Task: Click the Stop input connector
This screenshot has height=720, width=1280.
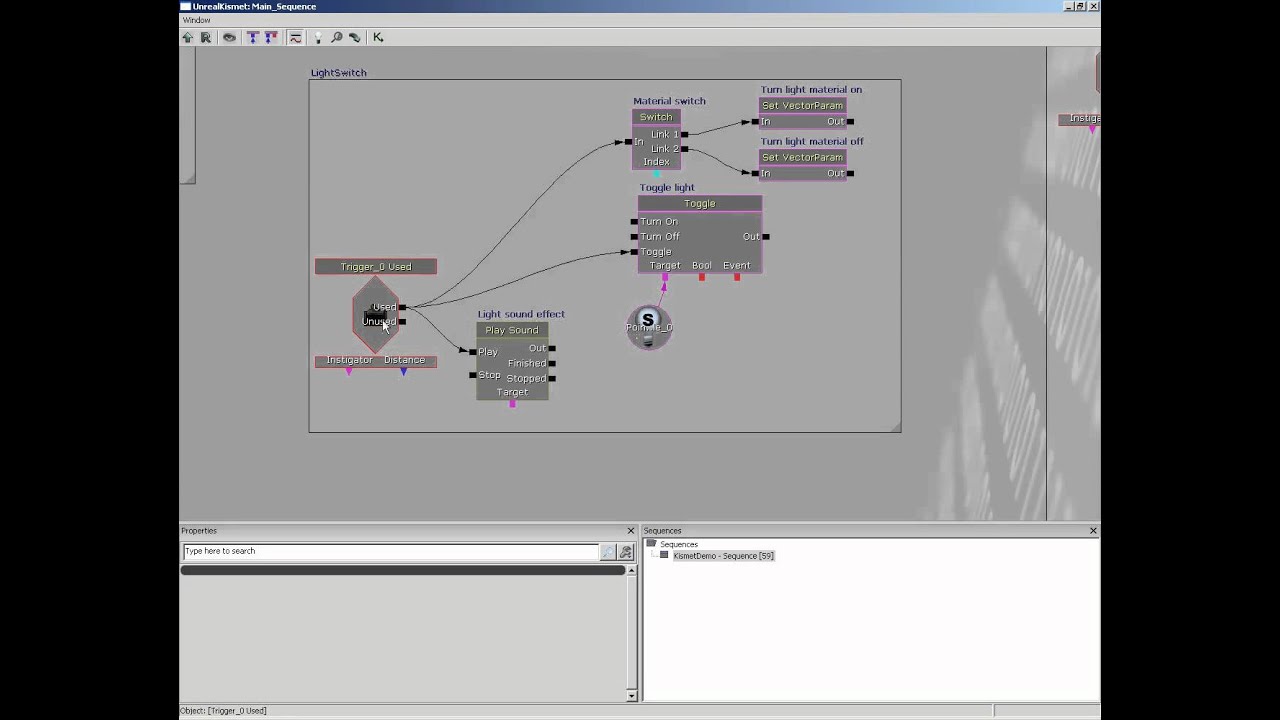Action: (473, 376)
